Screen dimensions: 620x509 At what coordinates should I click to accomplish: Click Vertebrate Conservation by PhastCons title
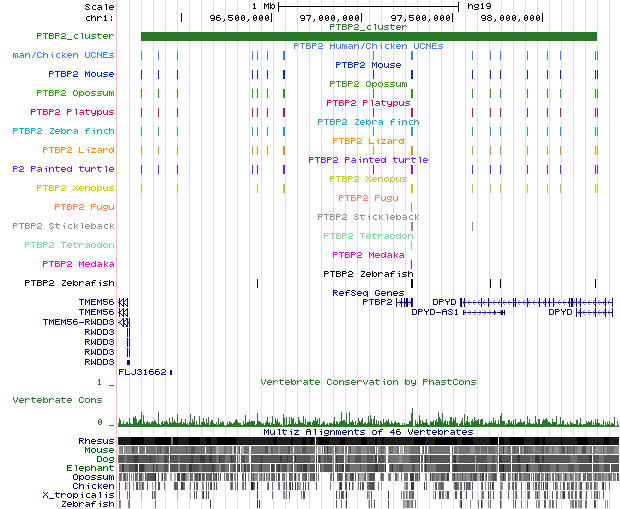(368, 382)
